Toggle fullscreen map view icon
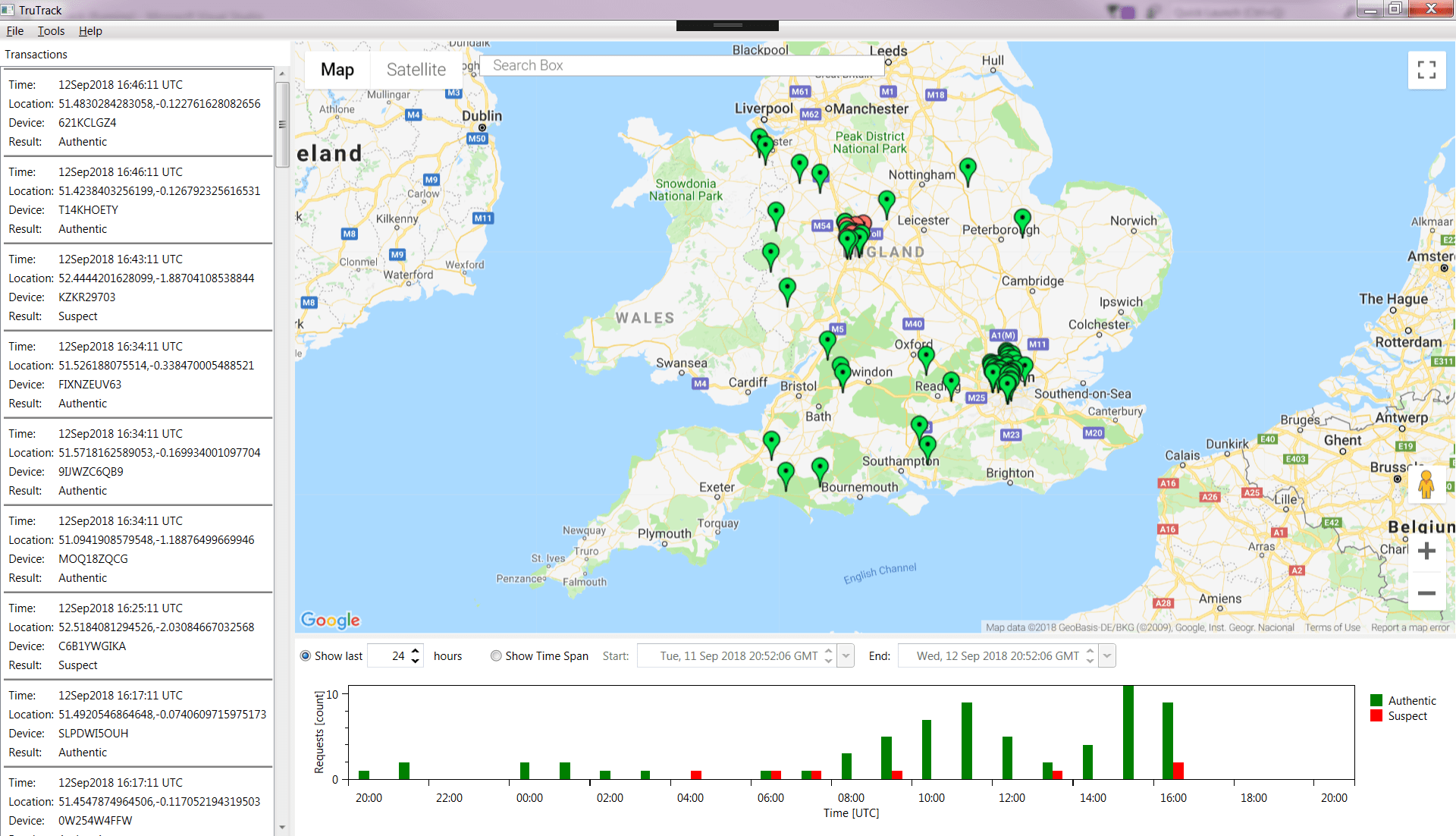Image resolution: width=1456 pixels, height=836 pixels. pyautogui.click(x=1426, y=70)
